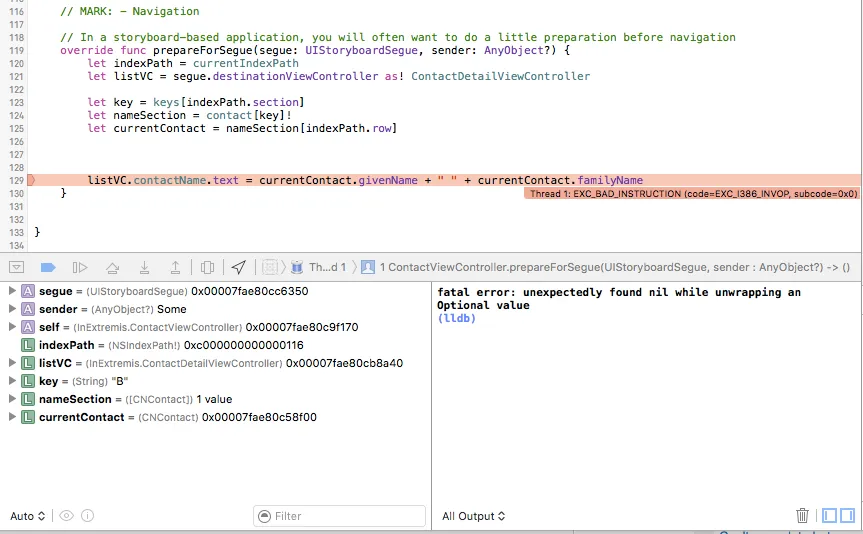Step into the function call
Viewport: 863px width, 534px height.
(x=144, y=268)
